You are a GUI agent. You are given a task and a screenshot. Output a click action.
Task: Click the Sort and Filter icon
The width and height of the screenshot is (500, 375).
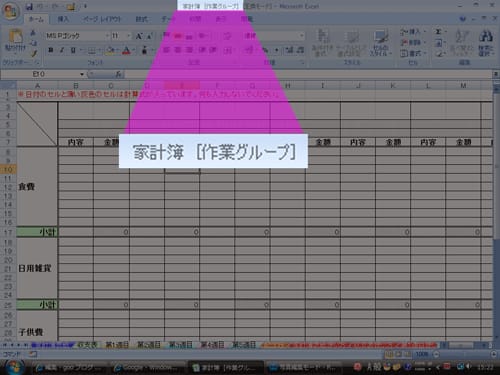(462, 36)
